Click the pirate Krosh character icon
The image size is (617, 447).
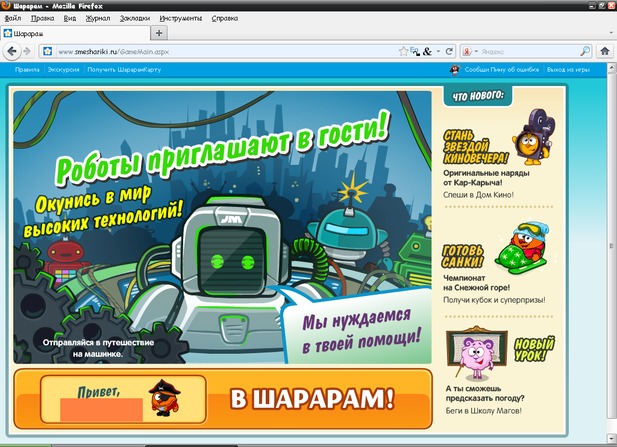(x=164, y=398)
